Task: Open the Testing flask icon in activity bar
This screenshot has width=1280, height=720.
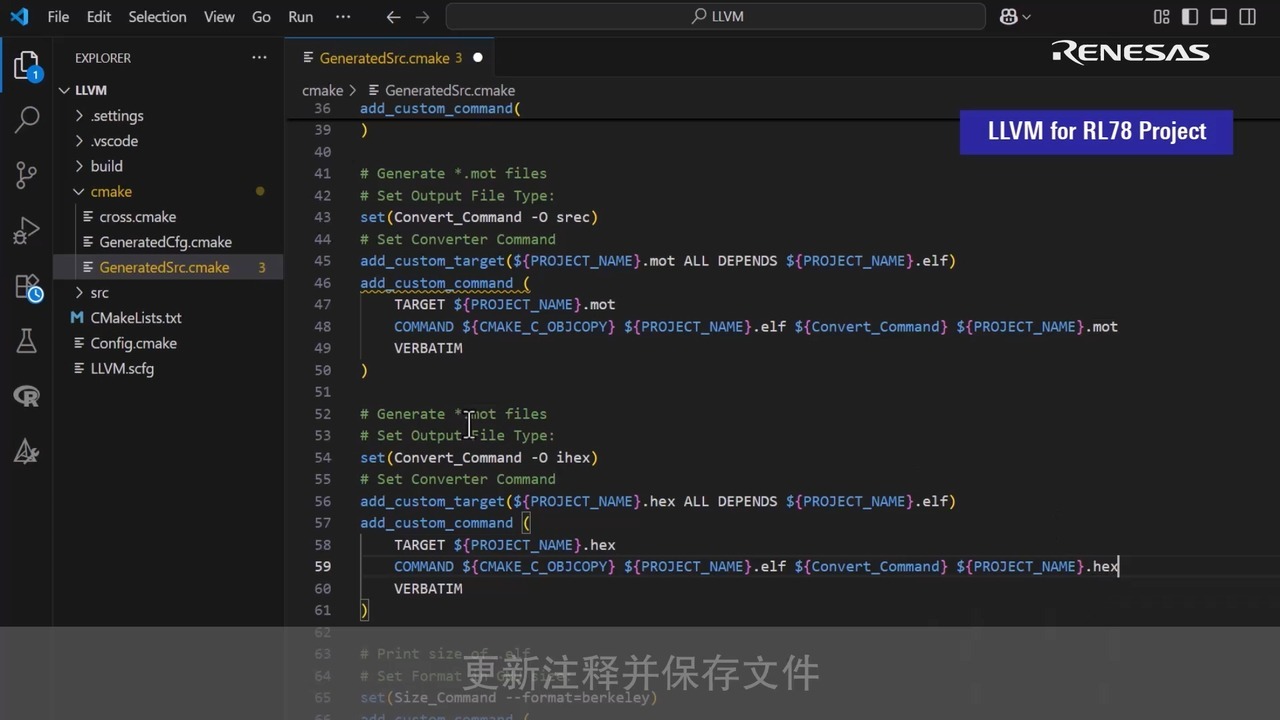Action: [27, 341]
